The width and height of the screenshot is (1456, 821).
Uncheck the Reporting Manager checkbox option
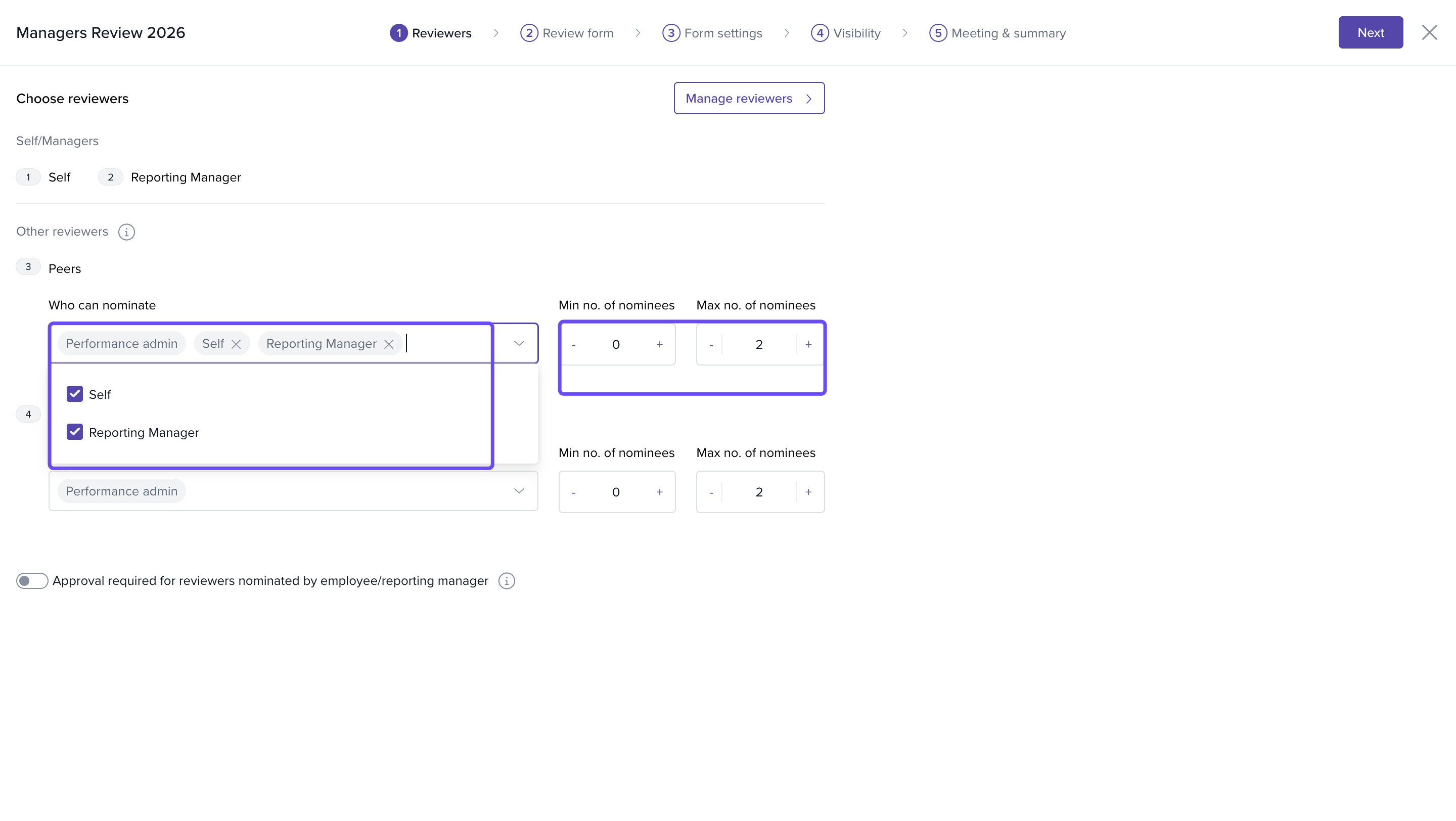coord(75,432)
